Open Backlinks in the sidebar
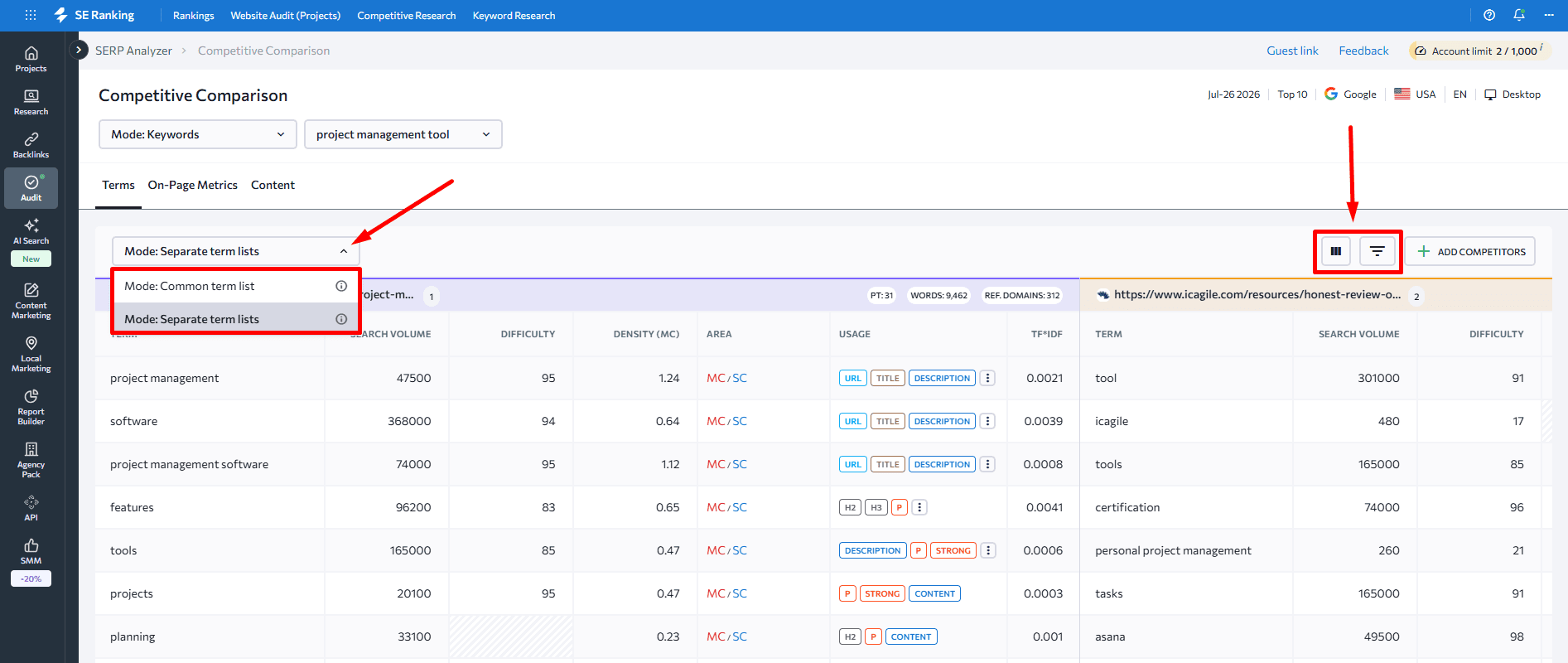The width and height of the screenshot is (1568, 663). (x=31, y=146)
